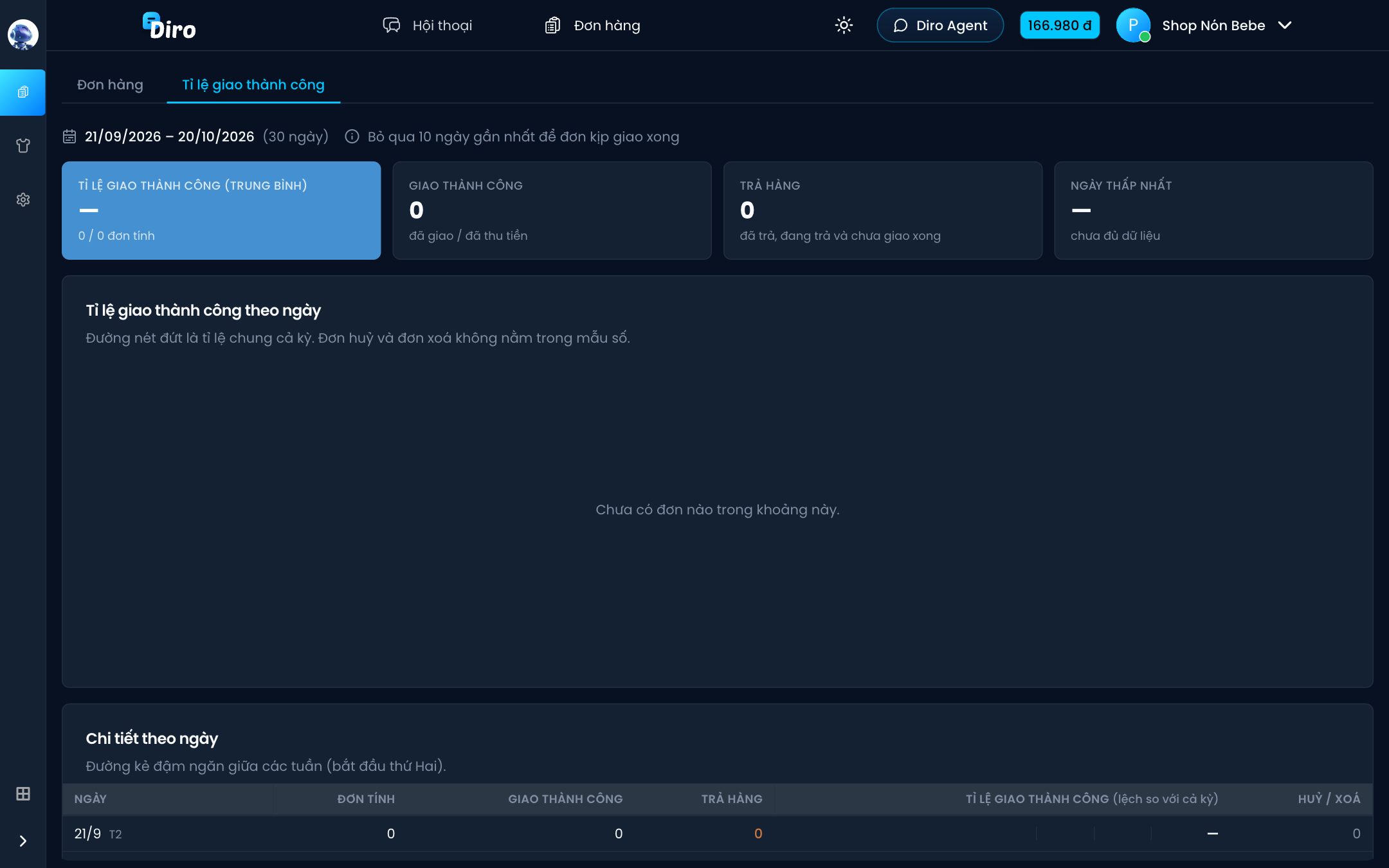1389x868 pixels.
Task: Click the Trả hàng summary card
Action: point(883,210)
